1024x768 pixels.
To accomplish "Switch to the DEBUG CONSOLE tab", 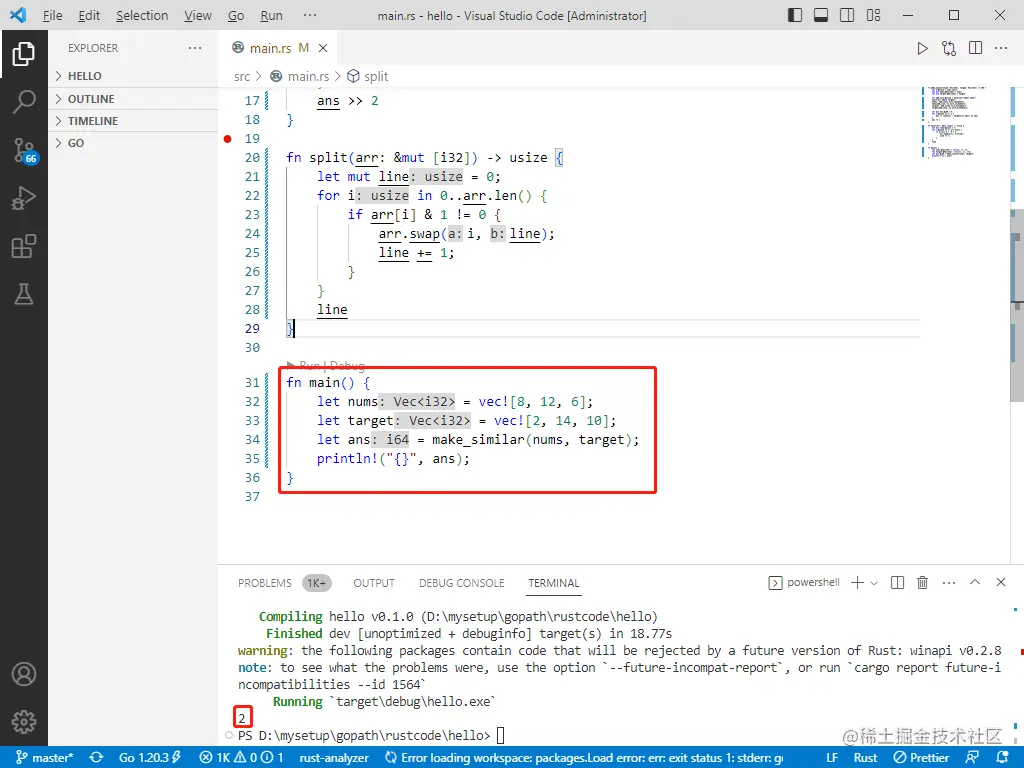I will click(462, 583).
